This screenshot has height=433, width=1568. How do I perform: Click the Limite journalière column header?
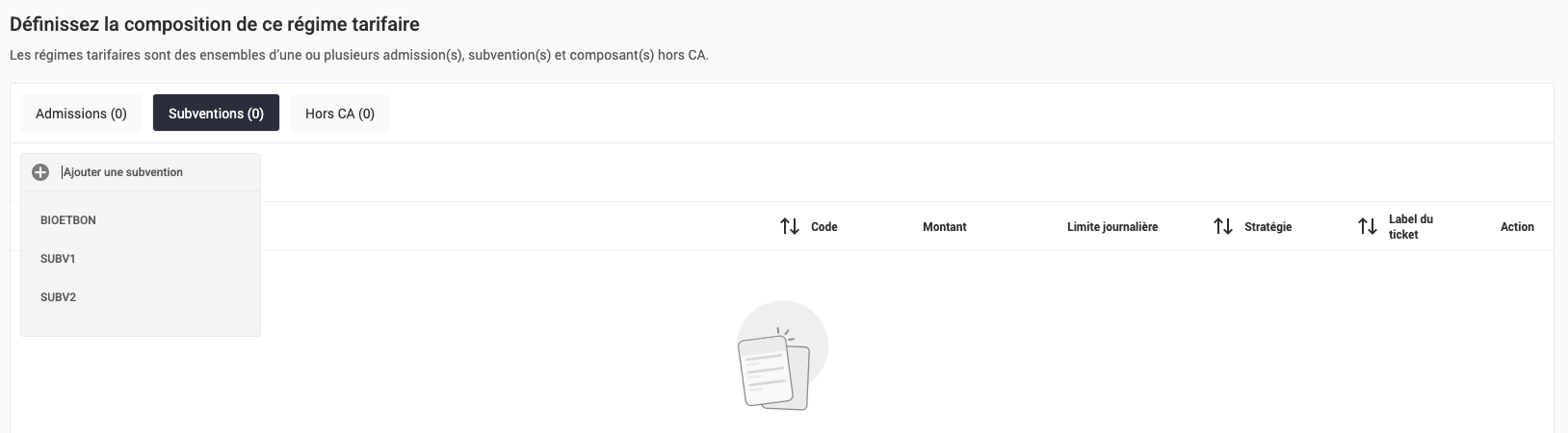point(1112,227)
